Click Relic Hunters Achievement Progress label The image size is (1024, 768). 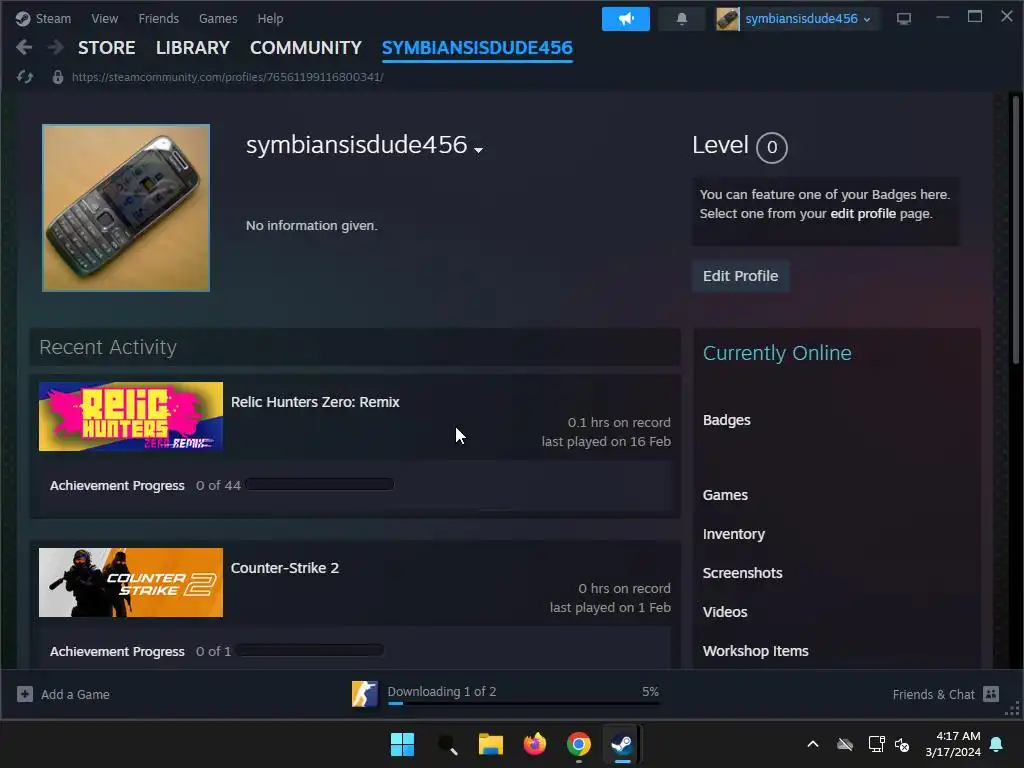pos(117,485)
